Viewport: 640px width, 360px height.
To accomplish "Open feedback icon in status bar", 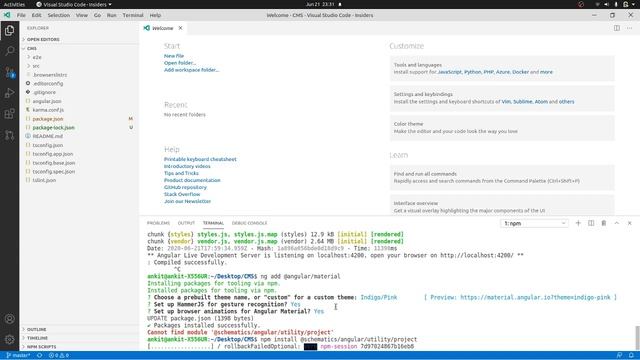I will click(x=619, y=356).
